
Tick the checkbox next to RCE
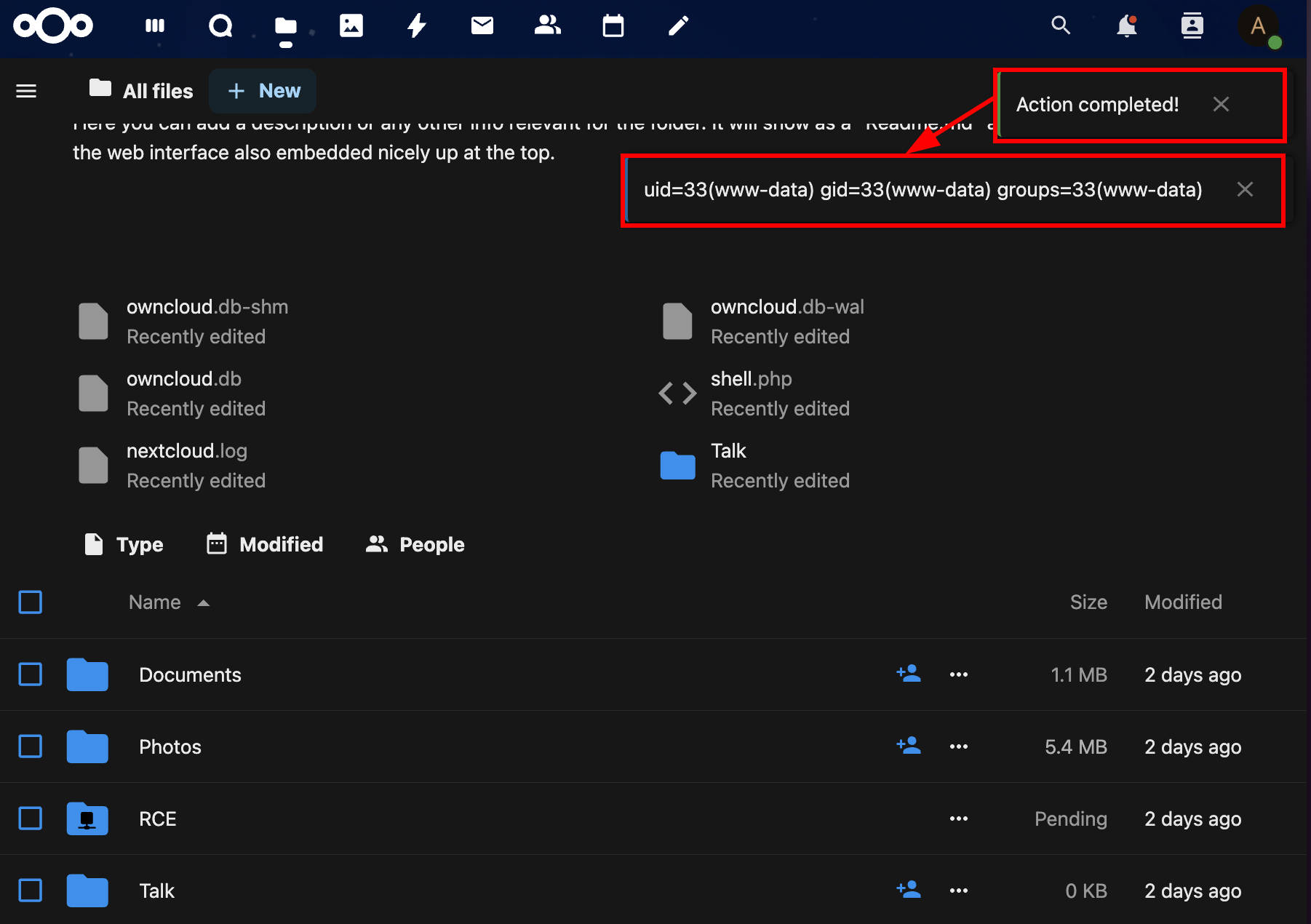point(30,819)
